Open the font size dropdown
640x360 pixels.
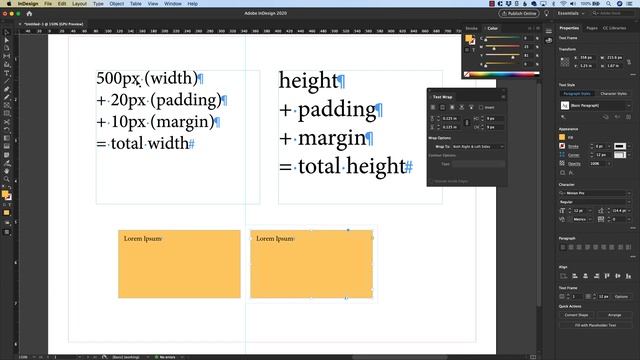tap(590, 211)
